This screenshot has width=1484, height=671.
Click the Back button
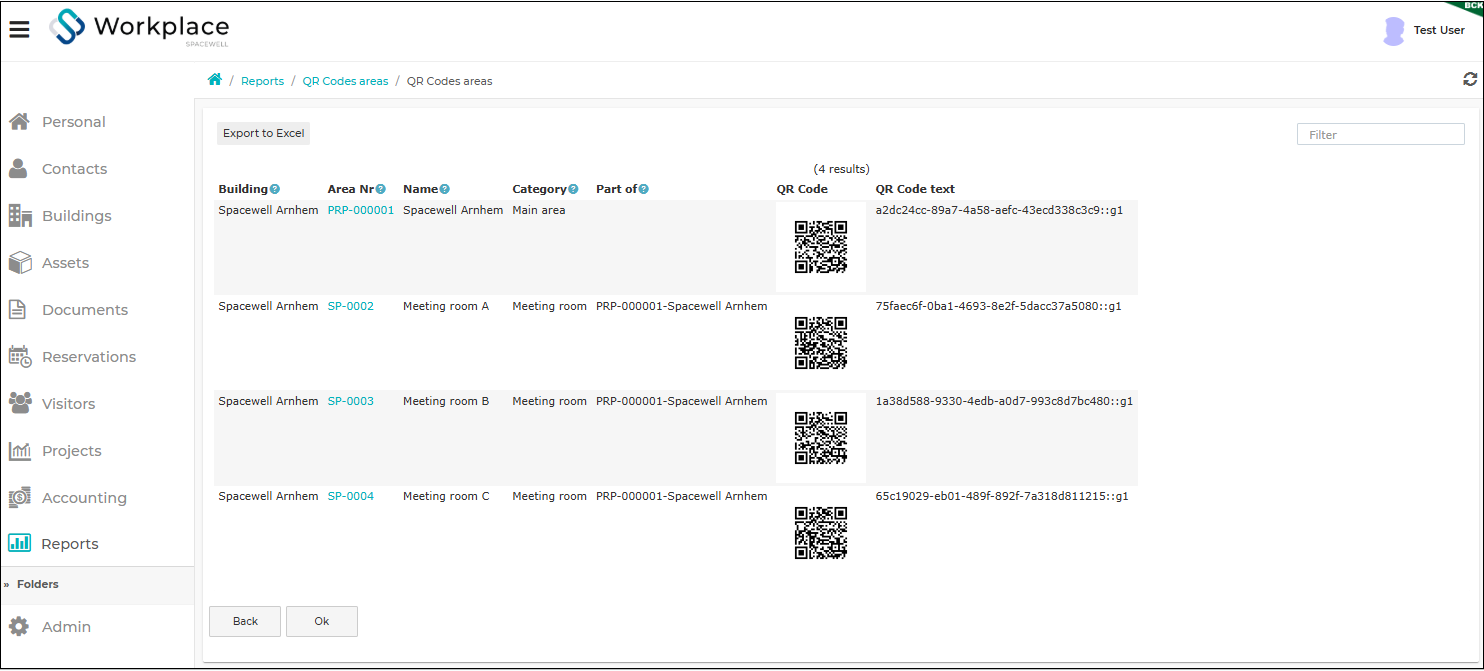(245, 621)
